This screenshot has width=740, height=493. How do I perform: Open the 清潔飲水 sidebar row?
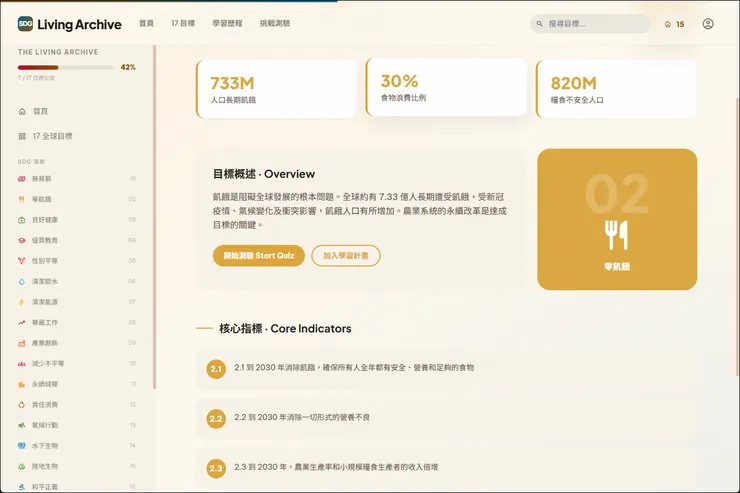[76, 281]
